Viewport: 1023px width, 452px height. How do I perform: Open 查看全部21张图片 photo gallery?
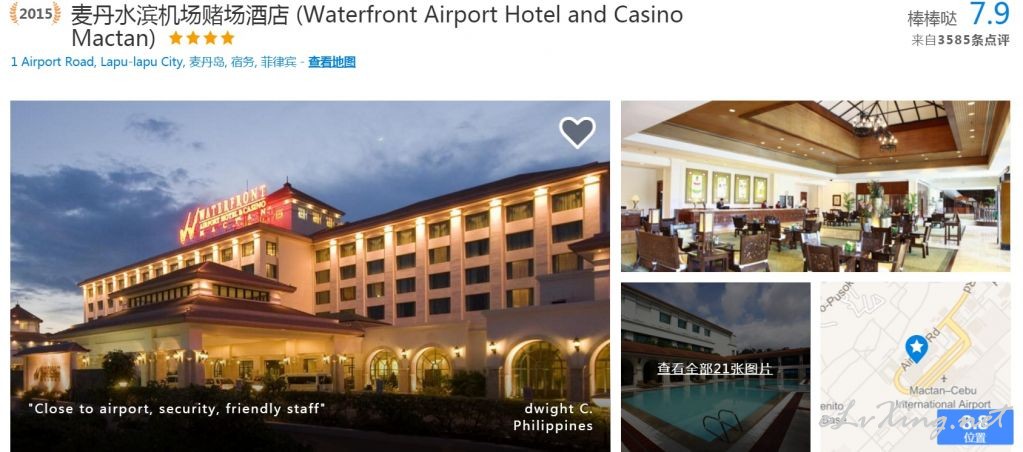[x=715, y=369]
